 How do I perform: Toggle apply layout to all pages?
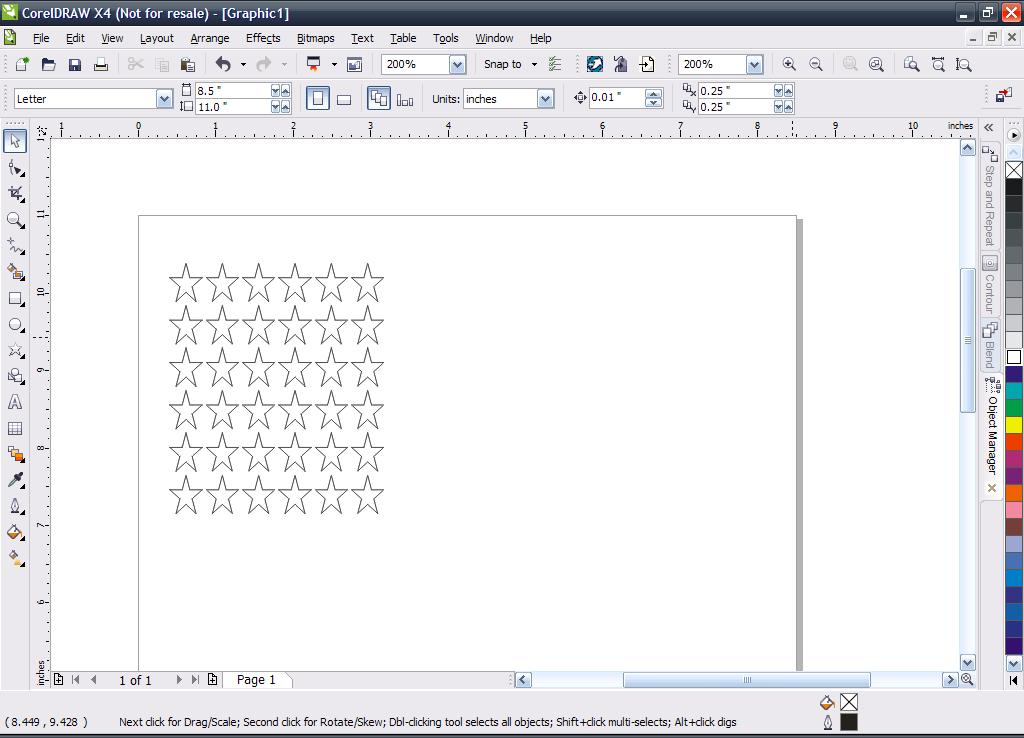(x=378, y=98)
